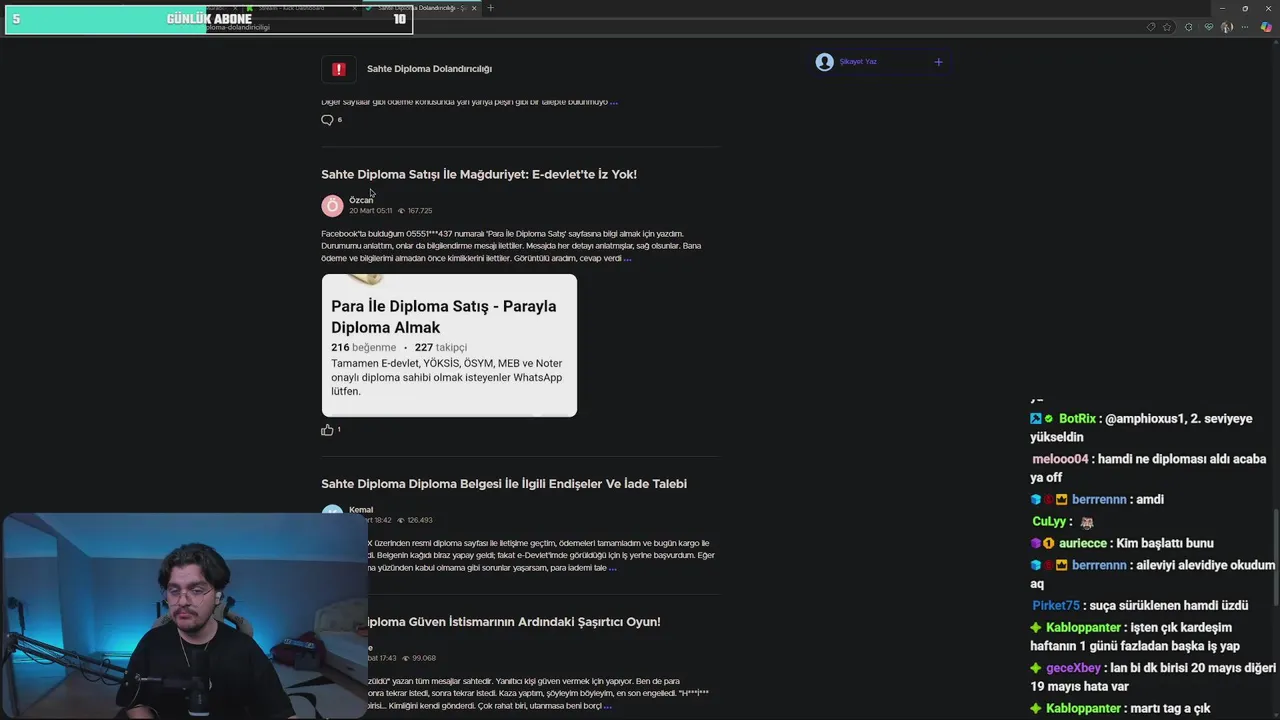1280x720 pixels.
Task: Click berrrennn in the 'amdi' message
Action: [x=1099, y=500]
